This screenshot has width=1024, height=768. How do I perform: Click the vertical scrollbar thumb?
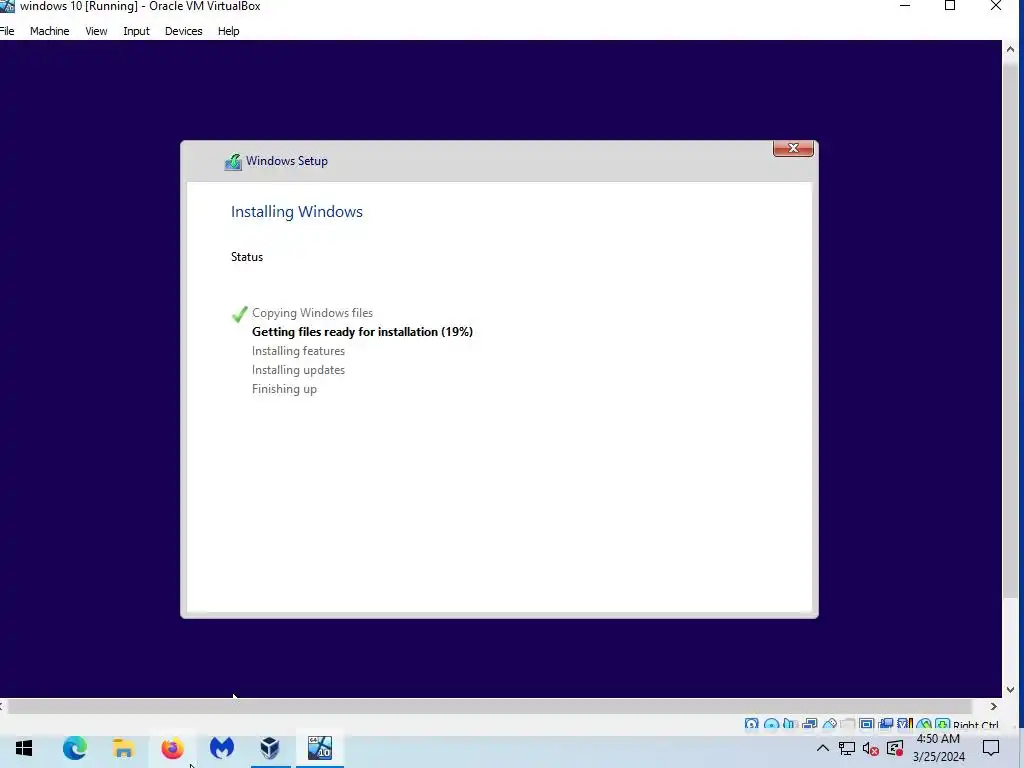pos(1010,331)
